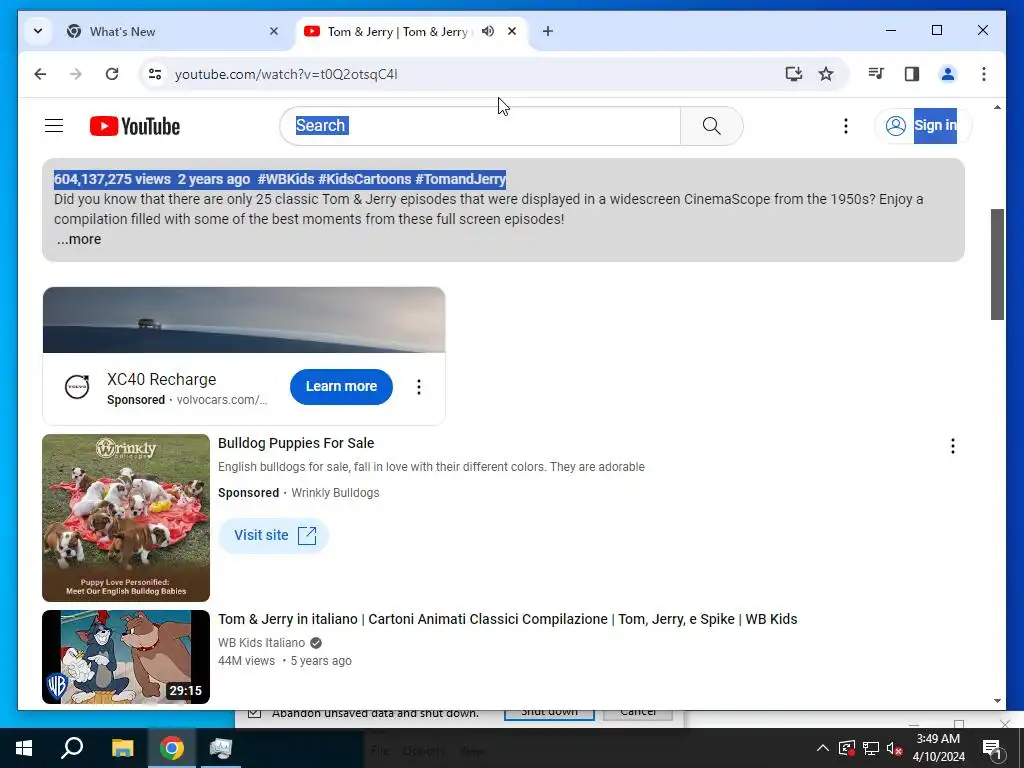Open the media controls icon
This screenshot has width=1024, height=768.
click(876, 74)
